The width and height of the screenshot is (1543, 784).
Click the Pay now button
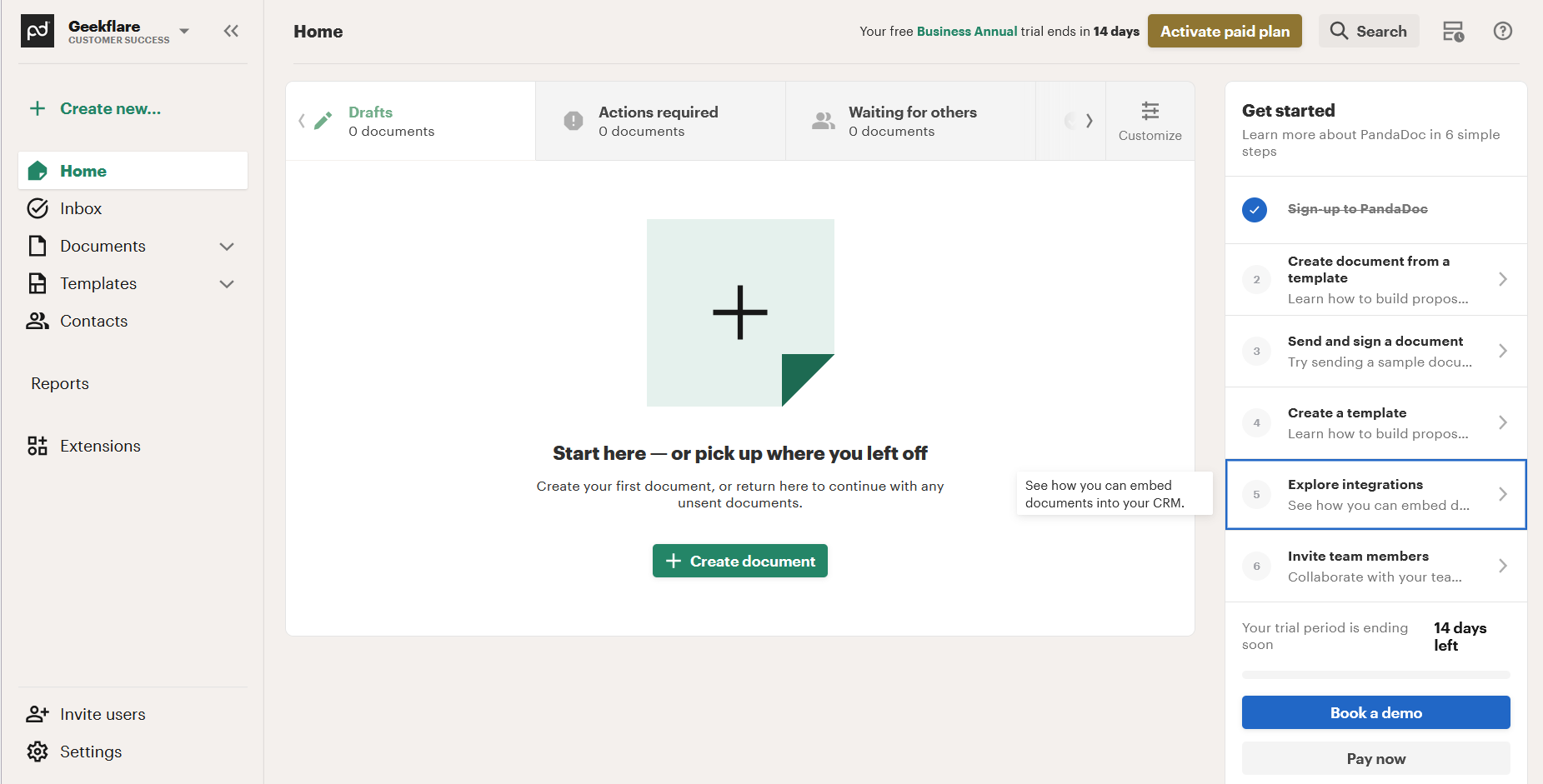pyautogui.click(x=1376, y=758)
